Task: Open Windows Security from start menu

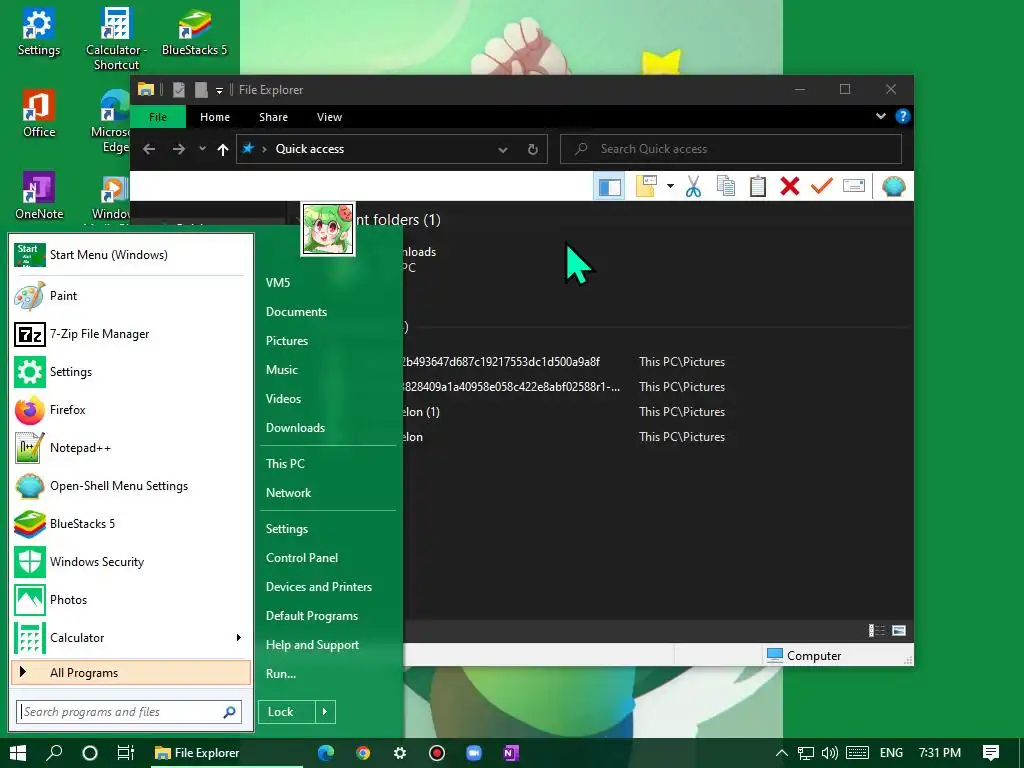Action: tap(131, 562)
